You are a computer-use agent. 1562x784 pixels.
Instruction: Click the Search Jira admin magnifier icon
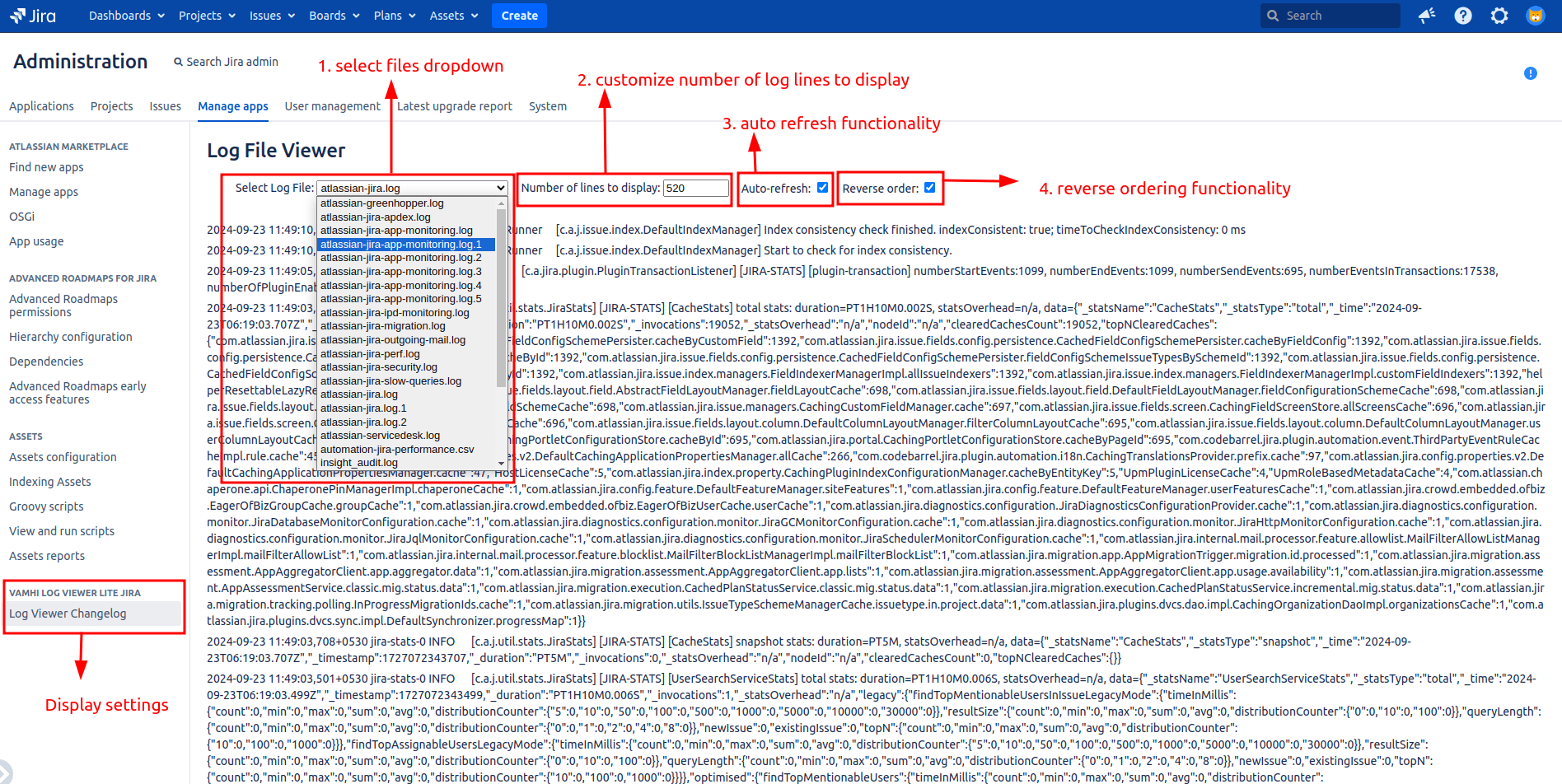(178, 62)
